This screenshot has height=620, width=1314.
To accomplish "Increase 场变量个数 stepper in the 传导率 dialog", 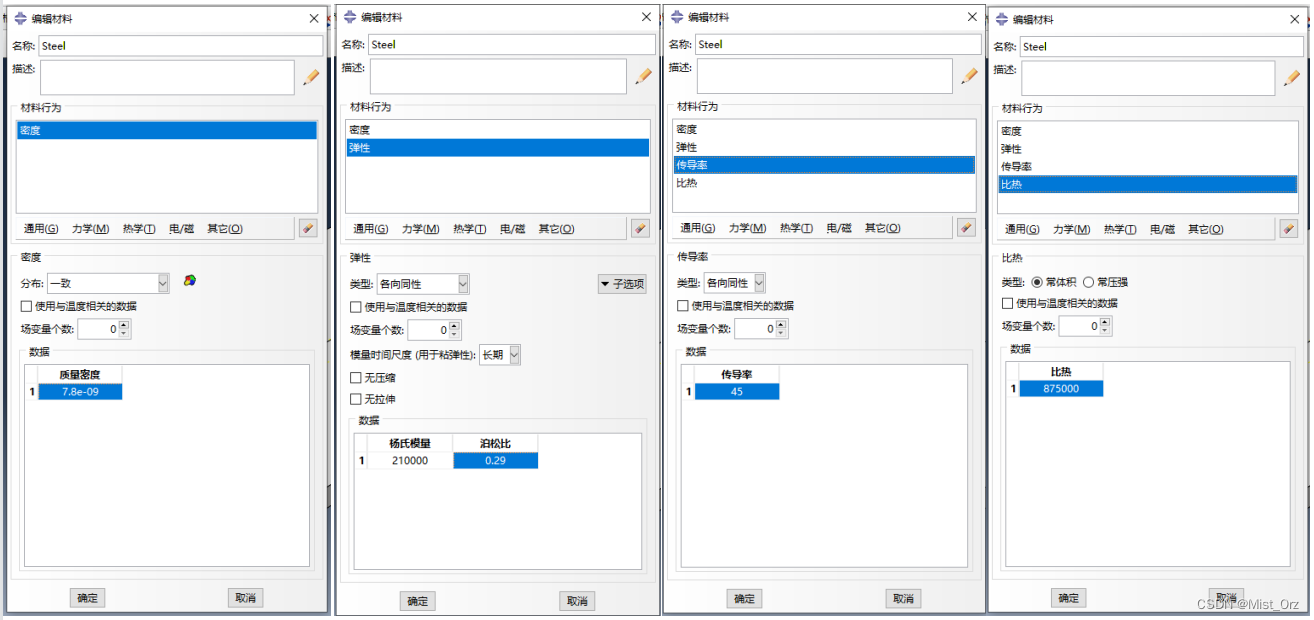I will point(782,324).
